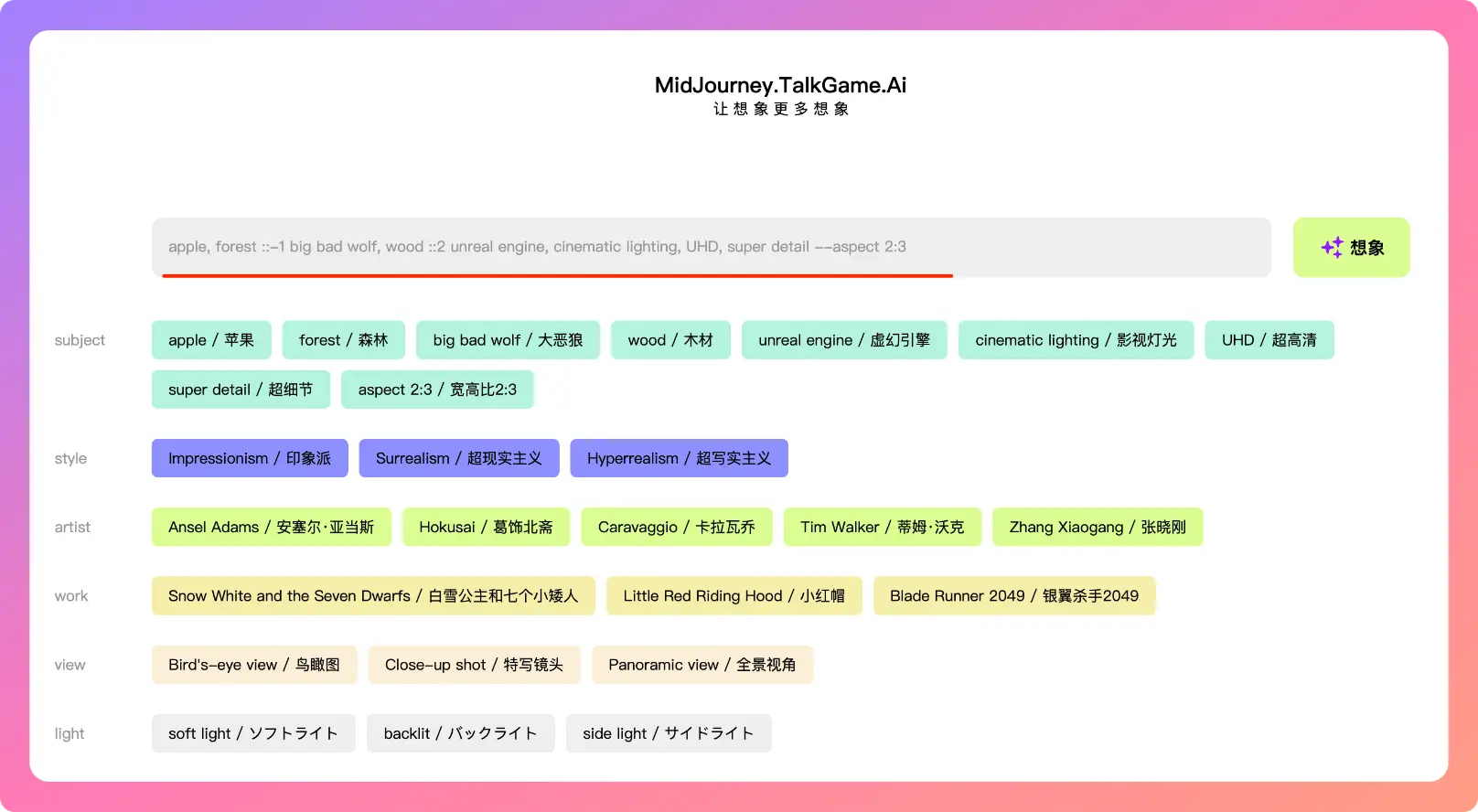Screen dimensions: 1478x812
Task: Select the apple / 苹果 subject tag
Action: click(211, 340)
